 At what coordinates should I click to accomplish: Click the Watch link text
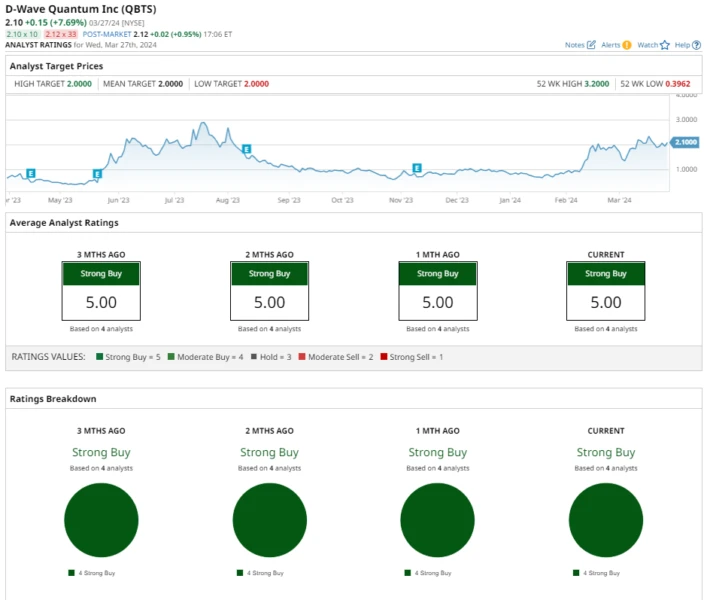pyautogui.click(x=647, y=45)
